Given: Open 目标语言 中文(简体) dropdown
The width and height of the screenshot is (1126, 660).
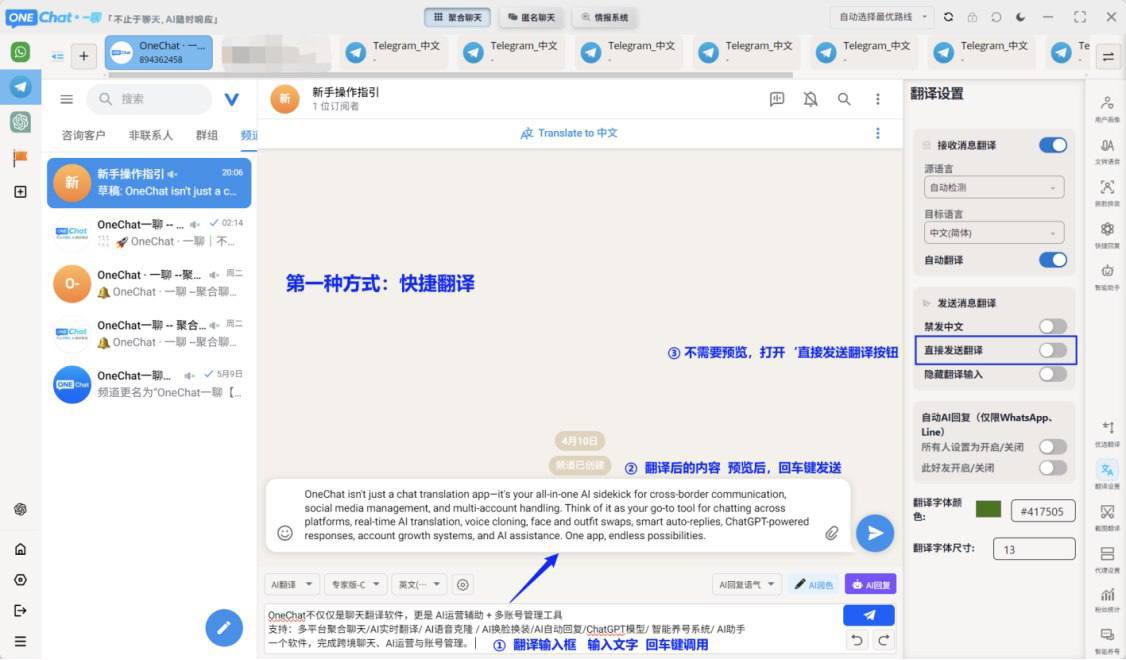Looking at the screenshot, I should tap(994, 233).
